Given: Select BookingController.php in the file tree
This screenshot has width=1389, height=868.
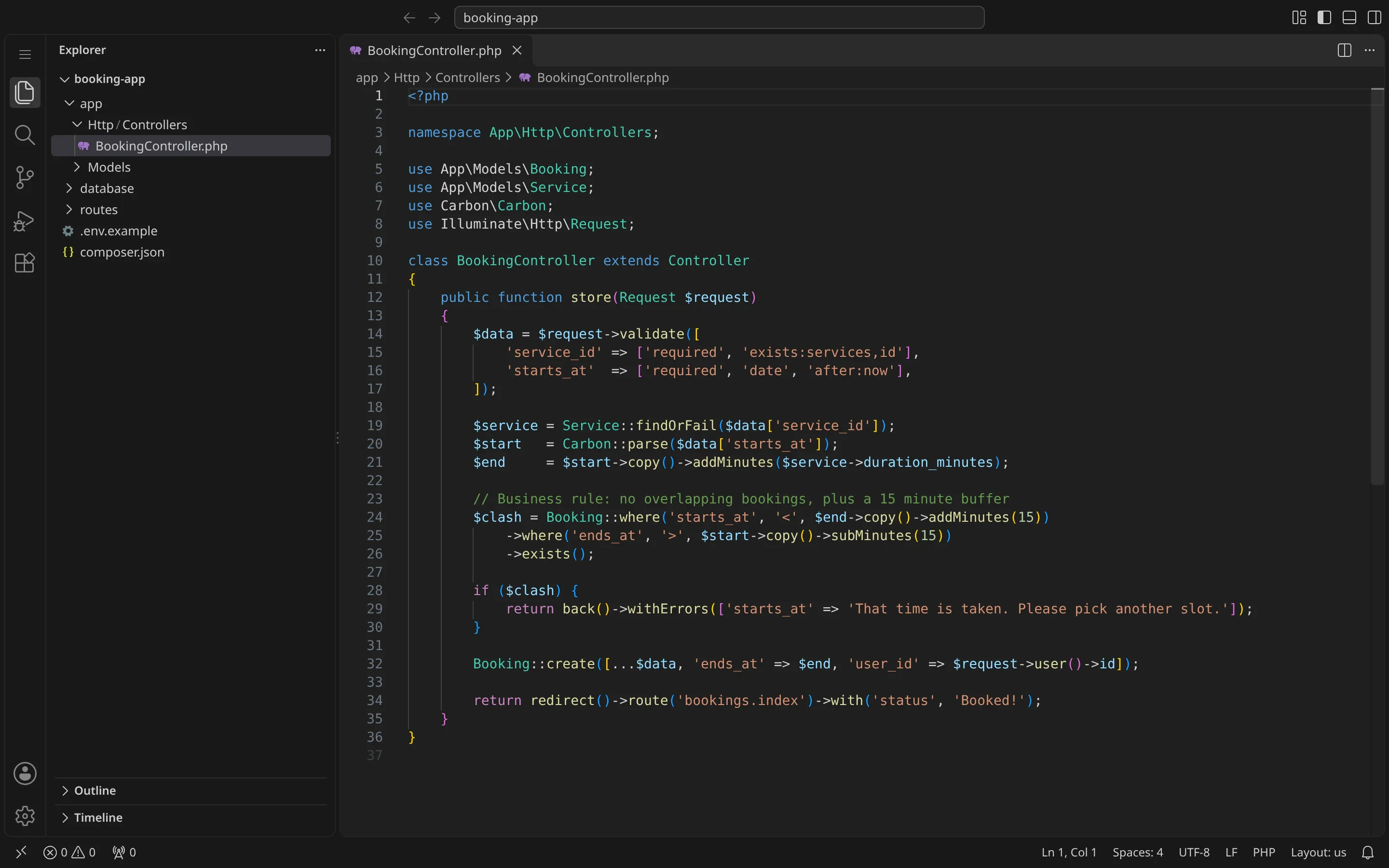Looking at the screenshot, I should click(x=191, y=146).
